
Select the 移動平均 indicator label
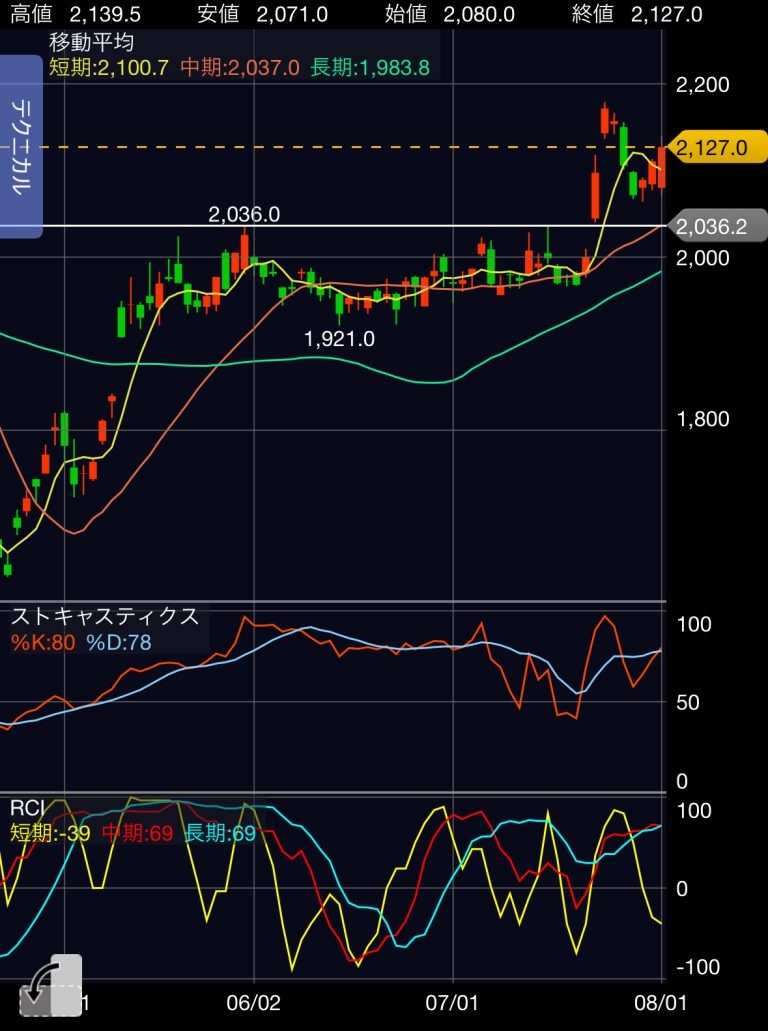click(x=91, y=43)
